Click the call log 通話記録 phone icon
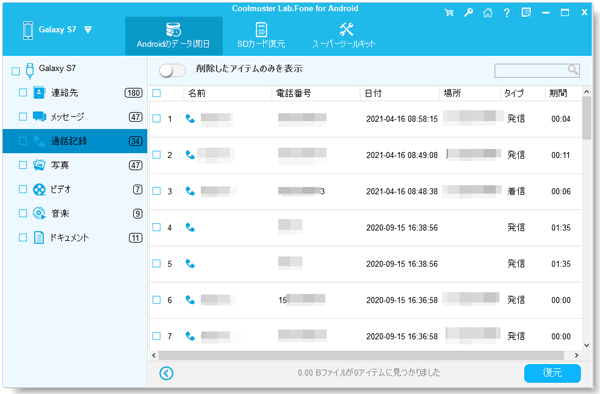Image resolution: width=600 pixels, height=394 pixels. click(39, 141)
